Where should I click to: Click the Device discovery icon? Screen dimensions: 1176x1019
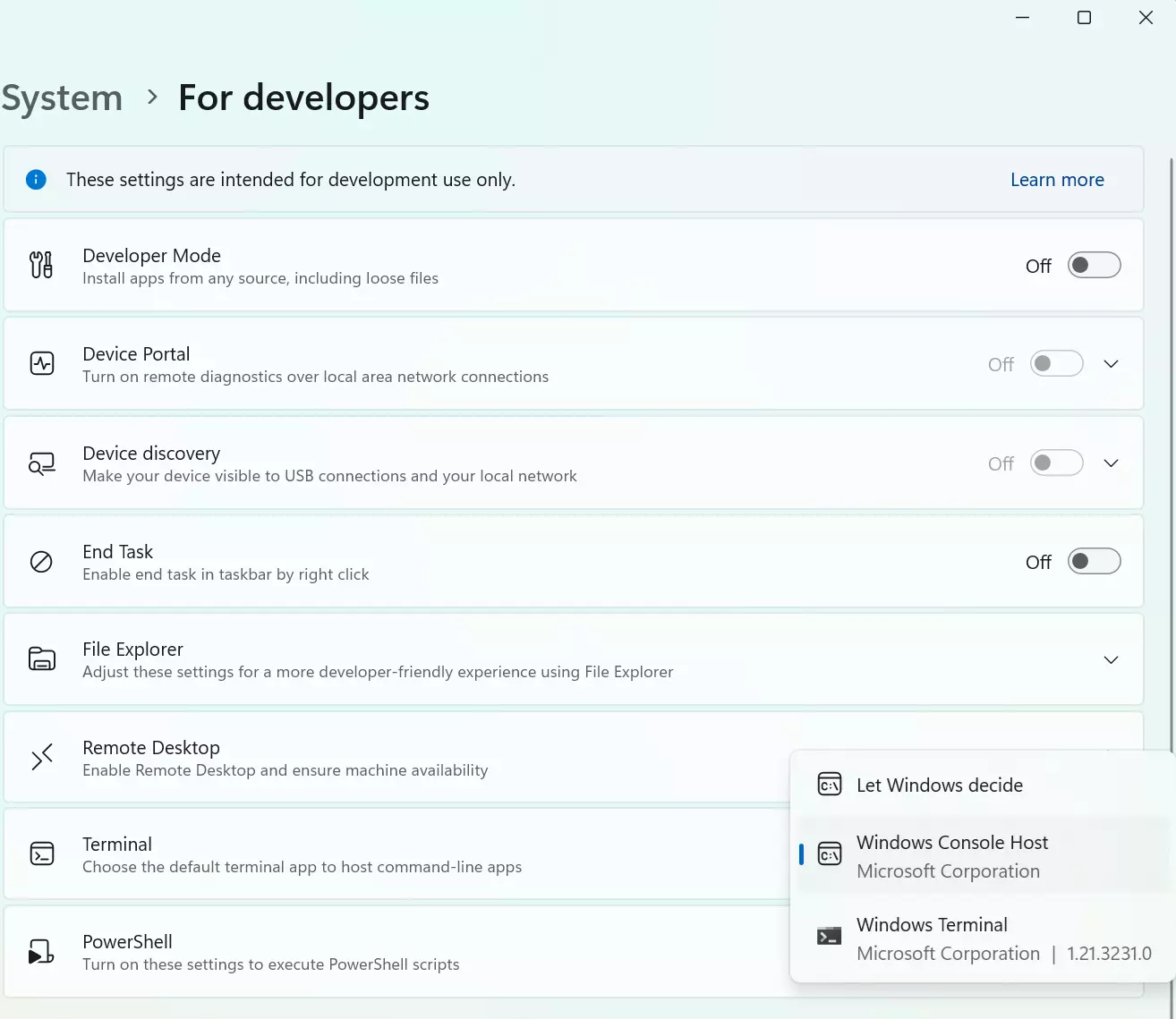click(42, 463)
